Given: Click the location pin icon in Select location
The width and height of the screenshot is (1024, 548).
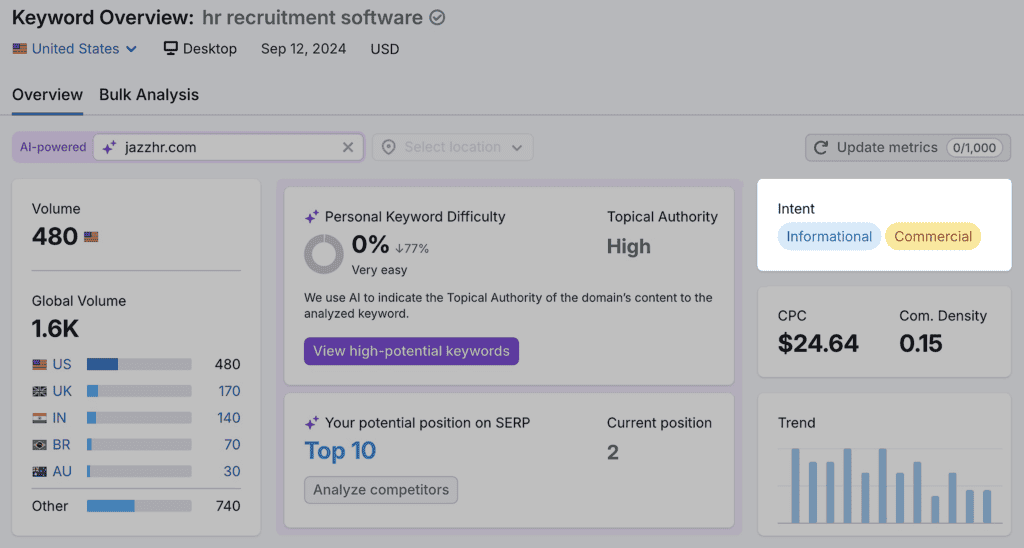Looking at the screenshot, I should 390,147.
